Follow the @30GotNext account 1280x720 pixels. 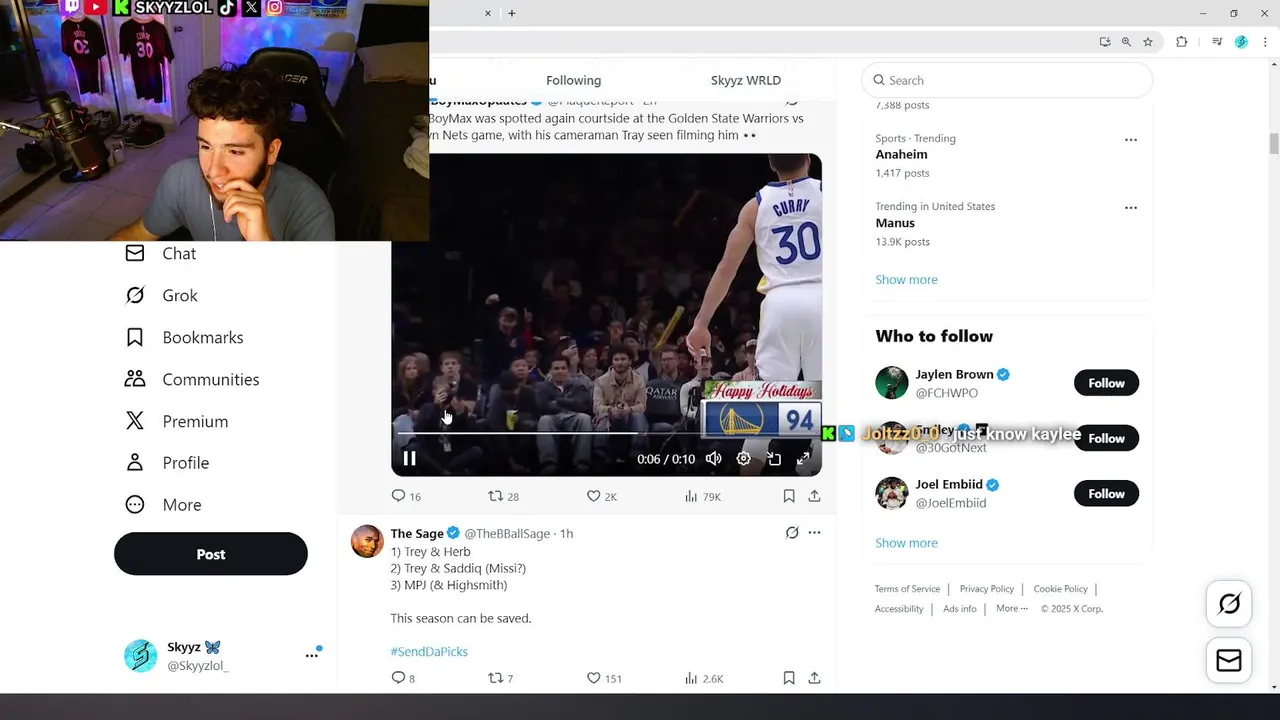click(1106, 438)
